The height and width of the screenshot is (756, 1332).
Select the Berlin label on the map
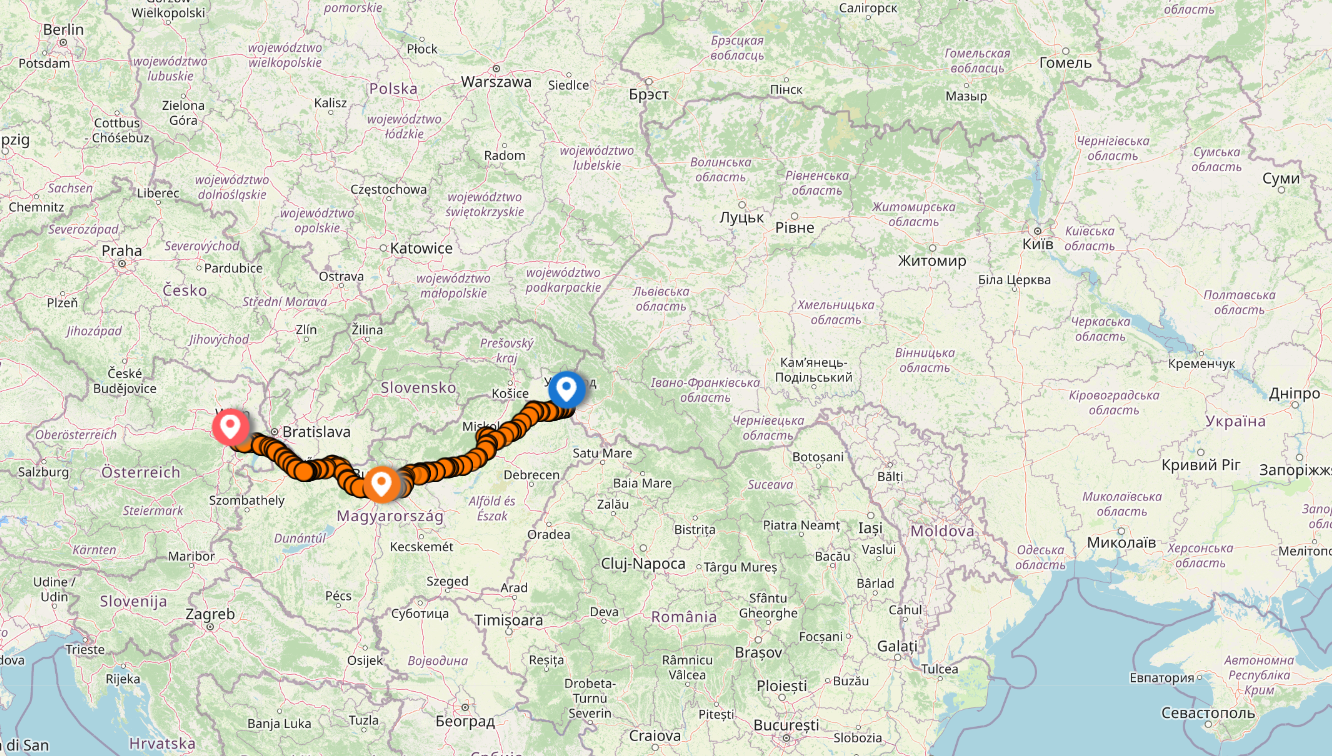63,30
